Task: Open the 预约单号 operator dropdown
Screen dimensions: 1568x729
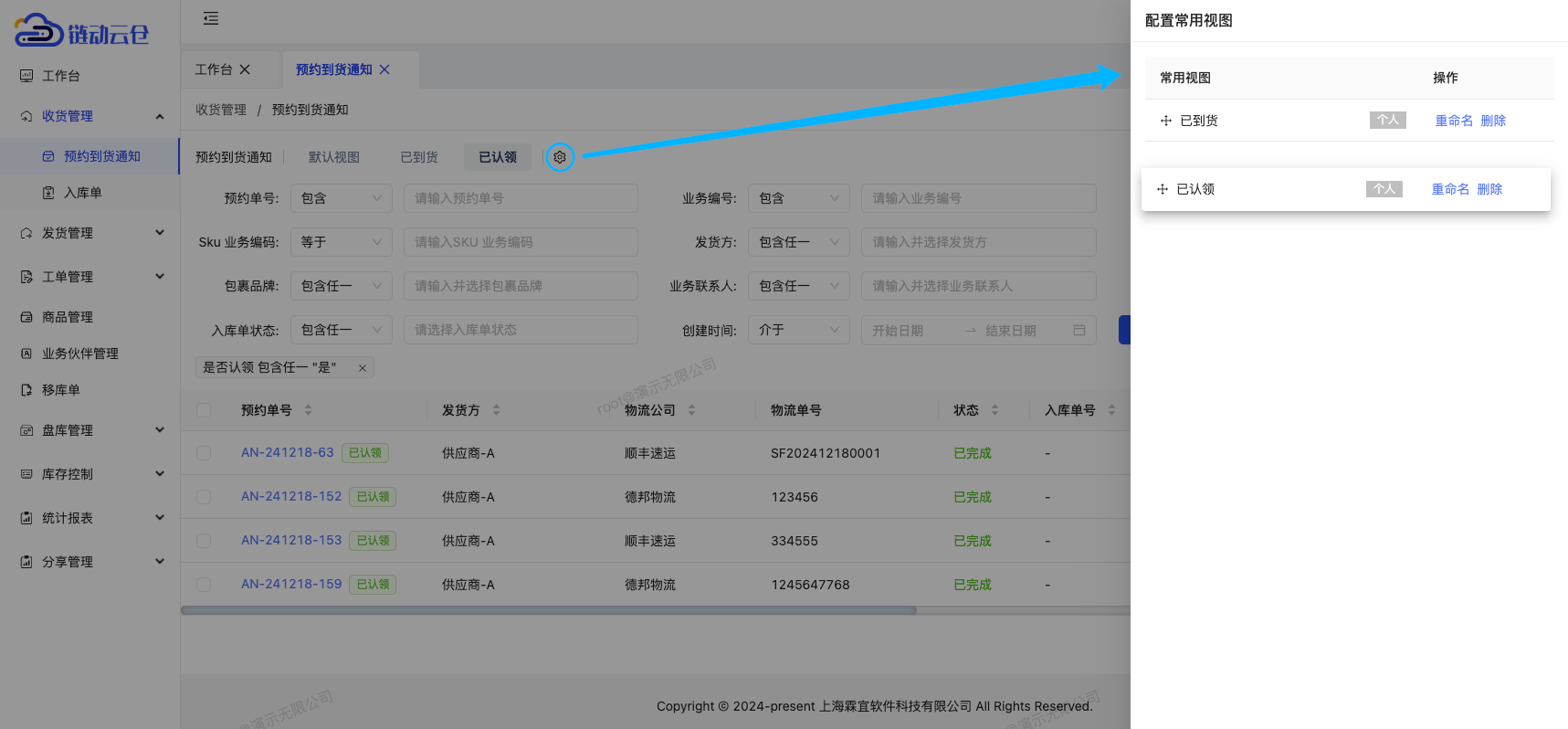Action: coord(341,198)
